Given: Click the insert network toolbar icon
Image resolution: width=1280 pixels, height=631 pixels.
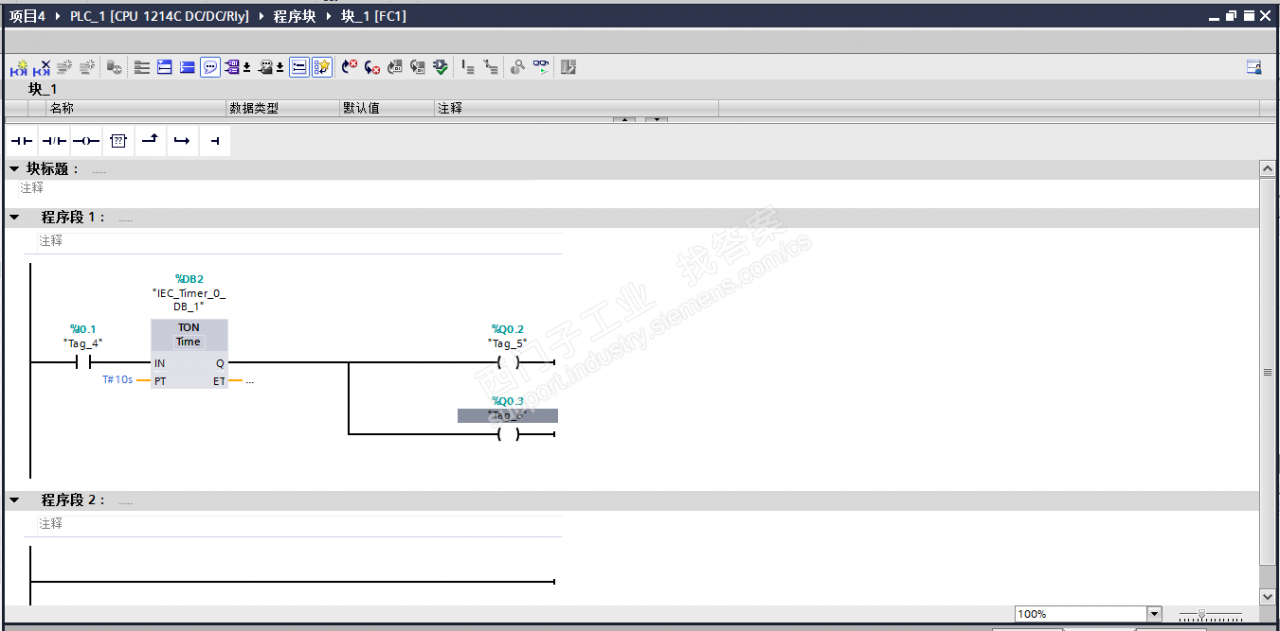Looking at the screenshot, I should [19, 68].
